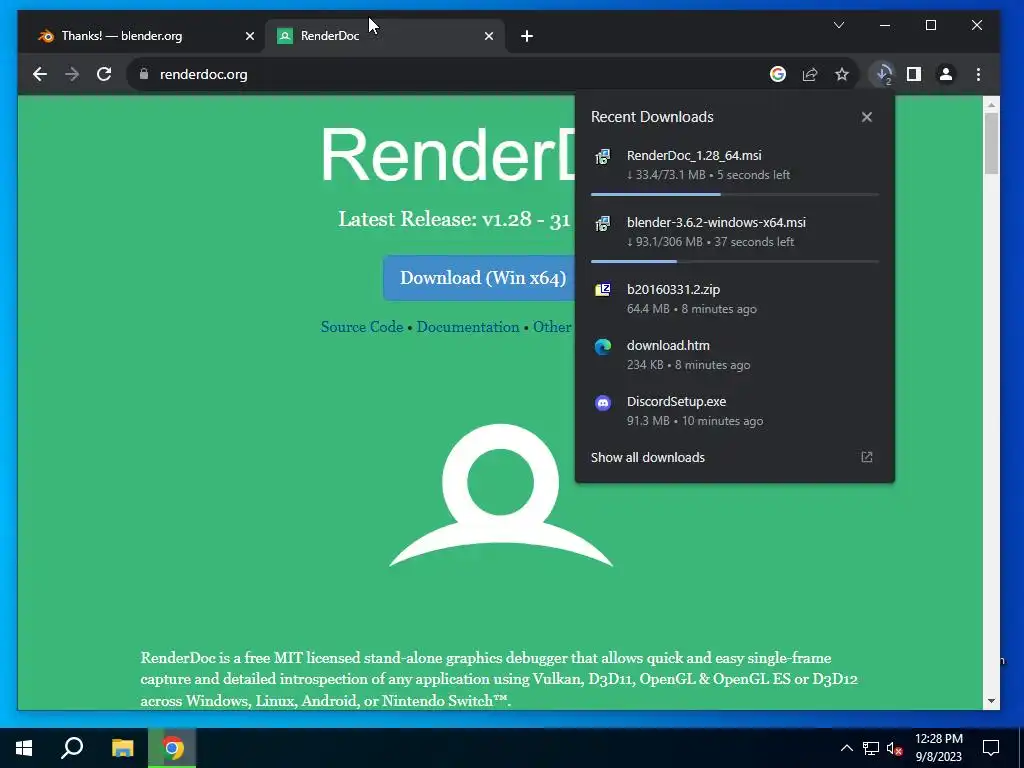Viewport: 1024px width, 768px height.
Task: Click the Latest Release v1.28 text
Action: 455,219
